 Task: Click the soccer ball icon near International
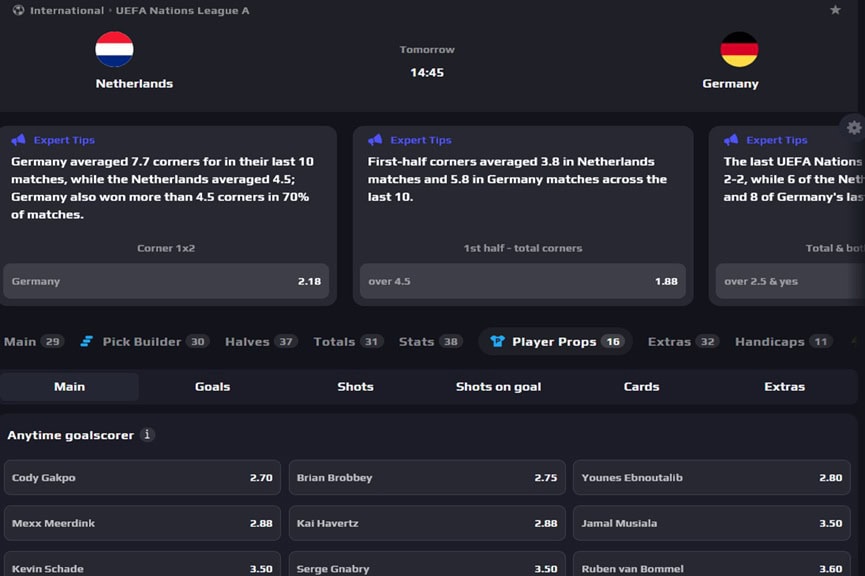18,10
